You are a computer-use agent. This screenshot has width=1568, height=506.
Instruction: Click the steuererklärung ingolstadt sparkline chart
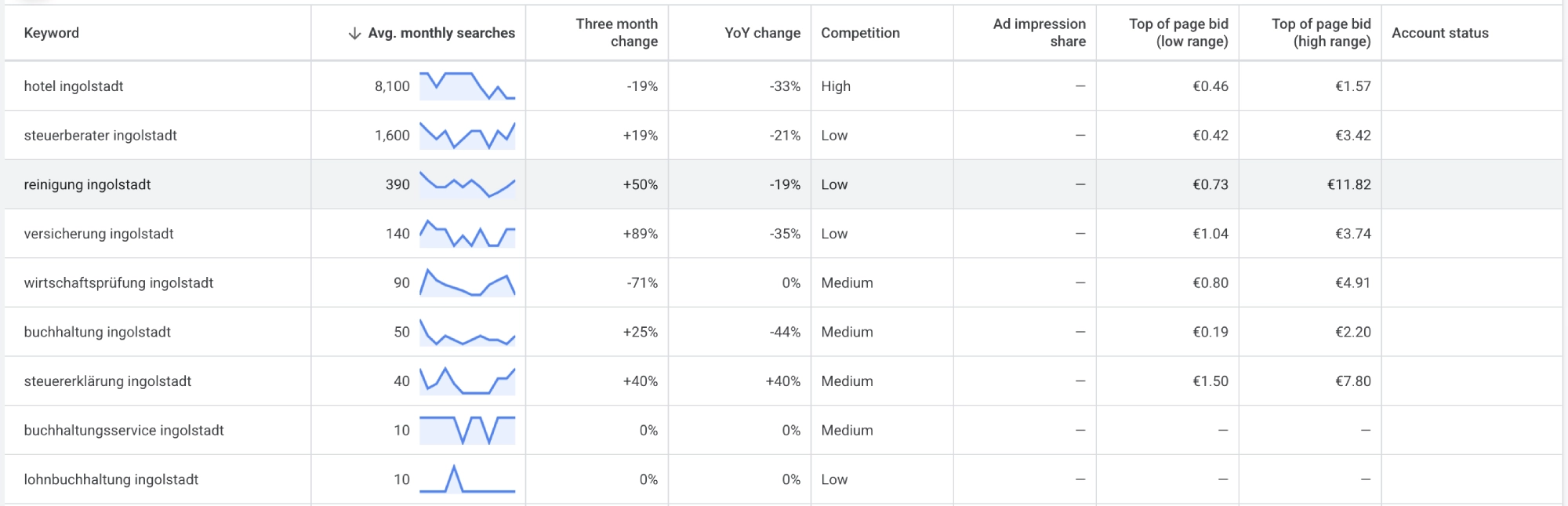467,381
